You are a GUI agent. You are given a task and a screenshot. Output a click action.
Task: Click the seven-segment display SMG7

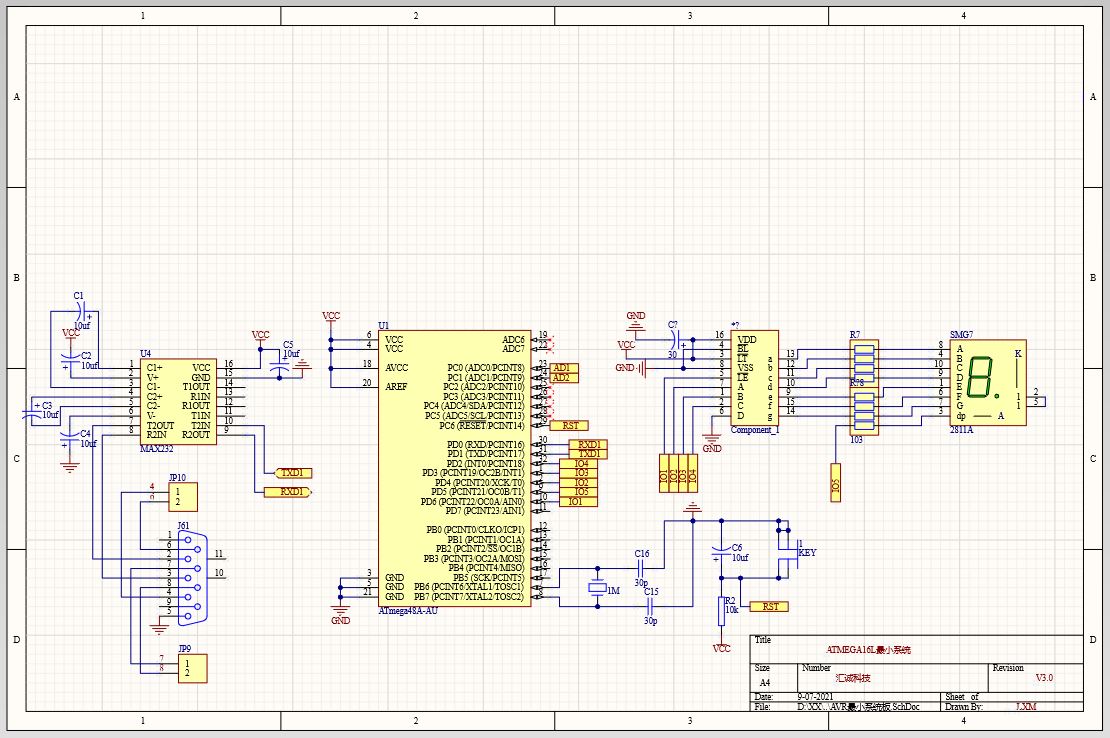(988, 382)
